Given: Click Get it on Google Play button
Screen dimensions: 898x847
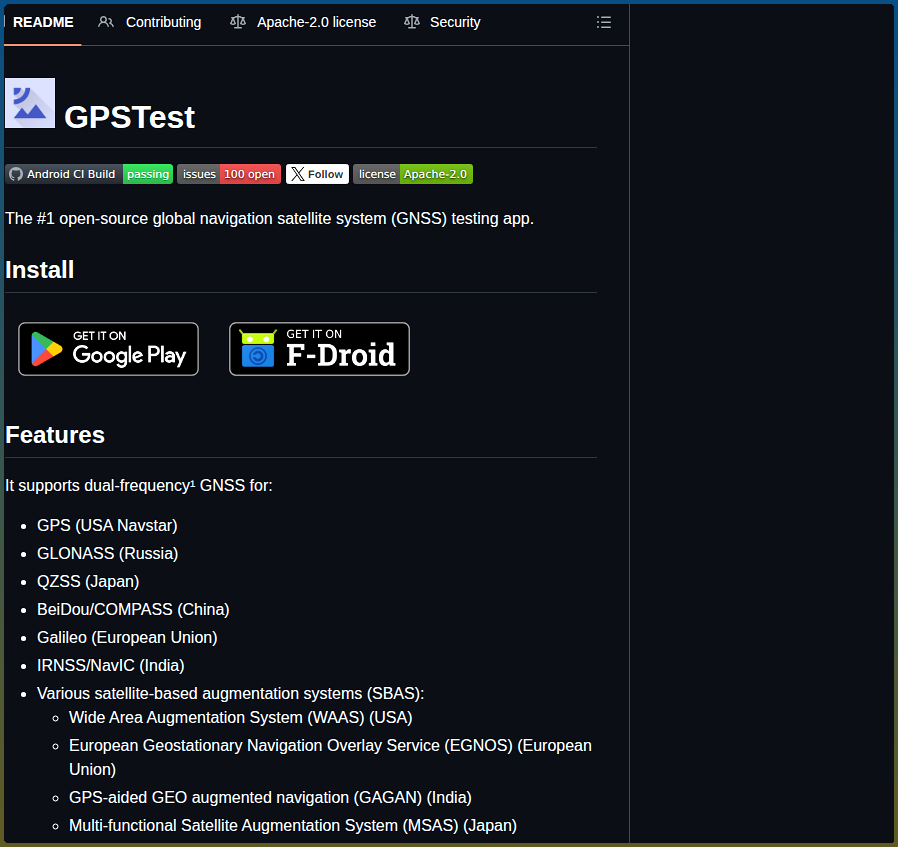Looking at the screenshot, I should tap(108, 349).
